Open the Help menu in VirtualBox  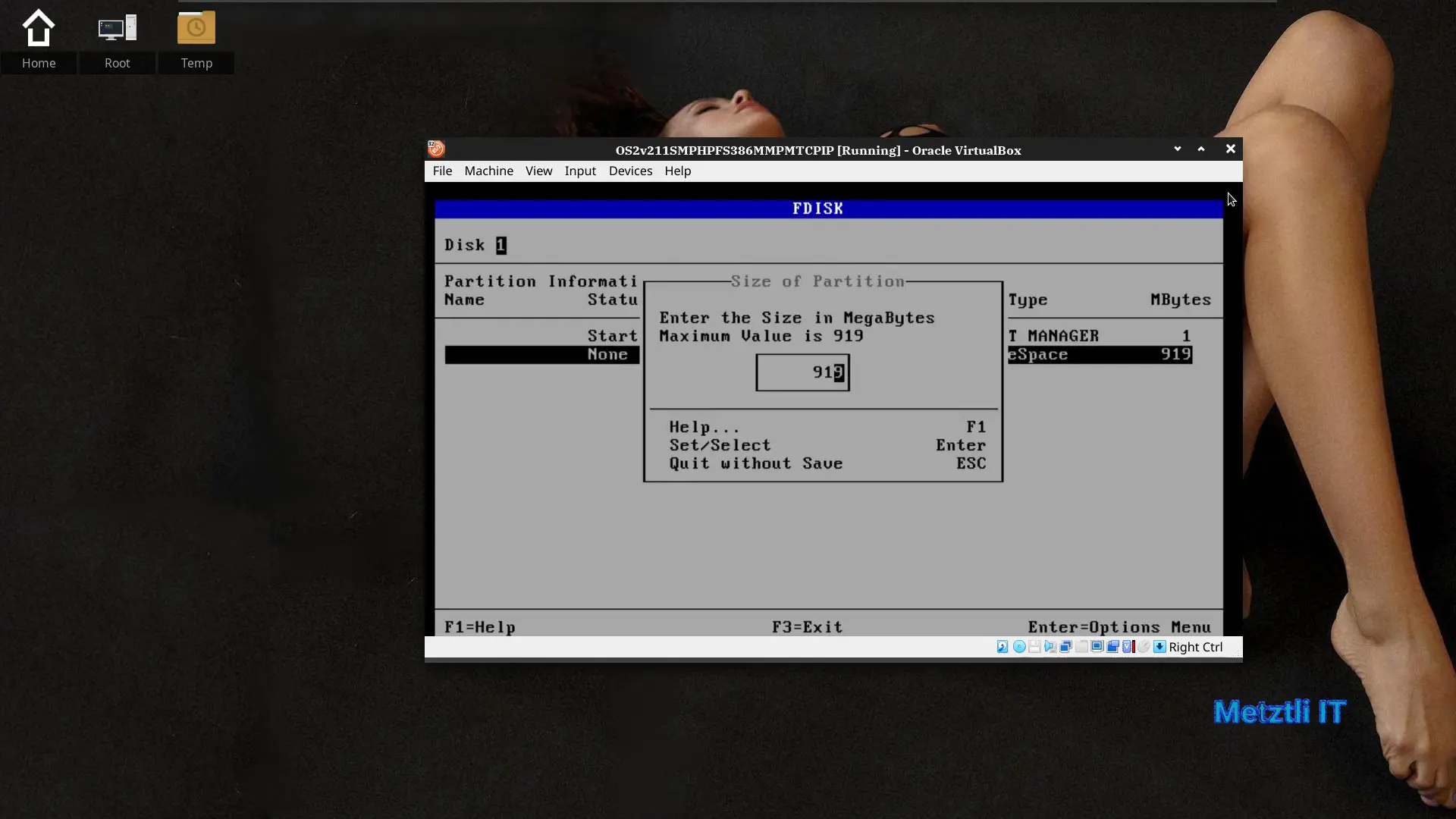point(677,171)
